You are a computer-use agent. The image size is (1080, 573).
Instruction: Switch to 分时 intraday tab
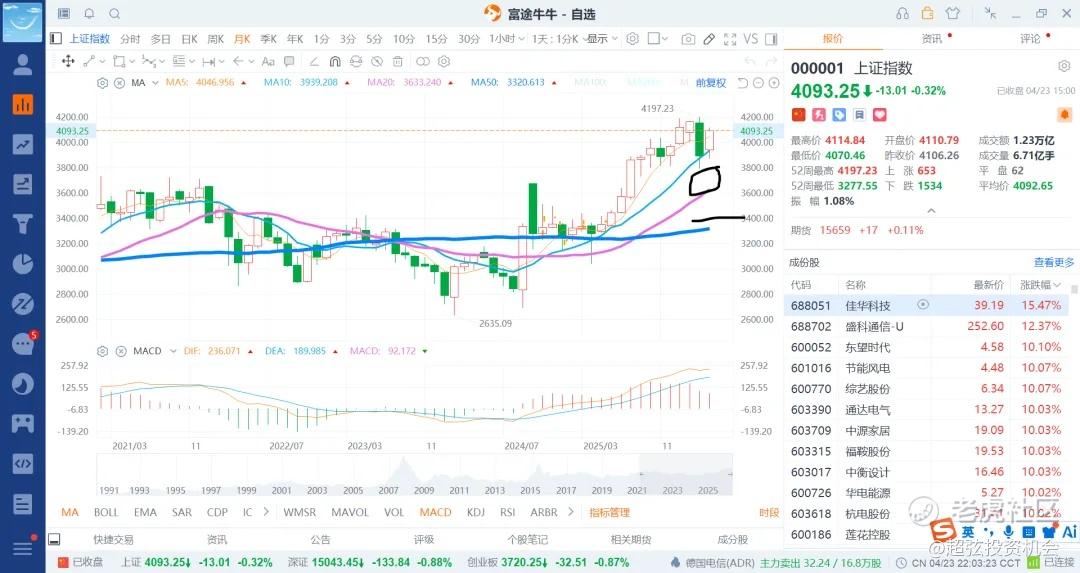[x=130, y=39]
